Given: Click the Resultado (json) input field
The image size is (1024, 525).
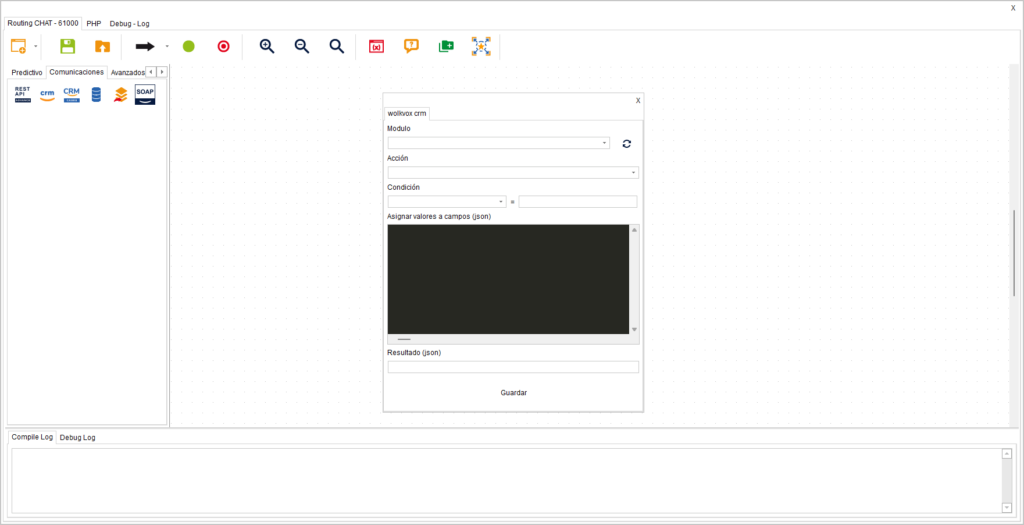Looking at the screenshot, I should 513,367.
